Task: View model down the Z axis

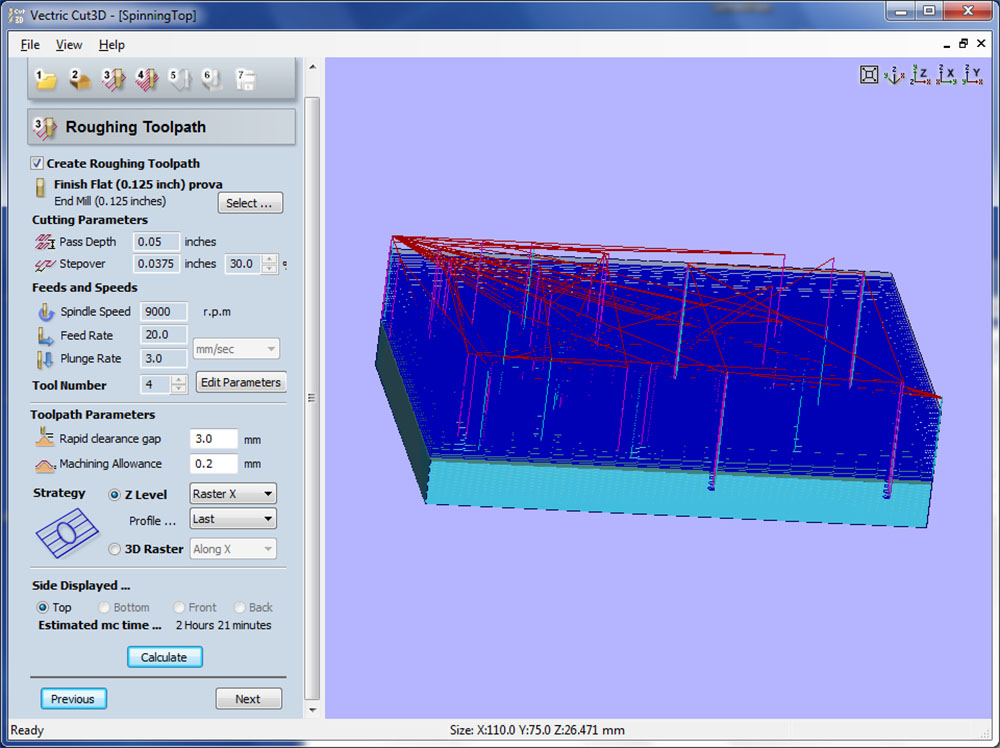Action: click(x=920, y=75)
